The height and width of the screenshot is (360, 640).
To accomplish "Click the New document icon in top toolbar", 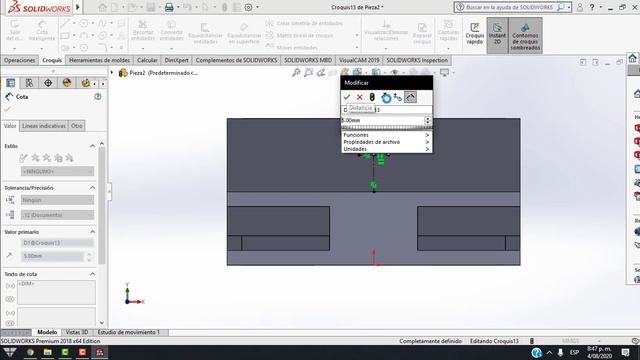I will pos(115,7).
